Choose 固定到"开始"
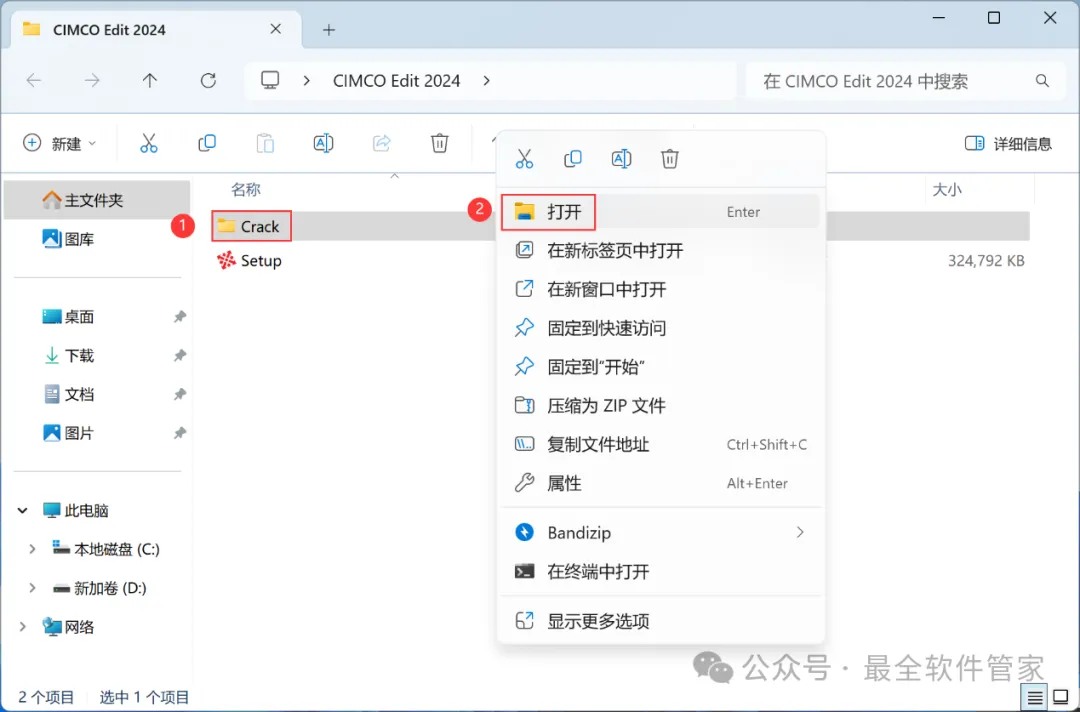 pos(661,366)
